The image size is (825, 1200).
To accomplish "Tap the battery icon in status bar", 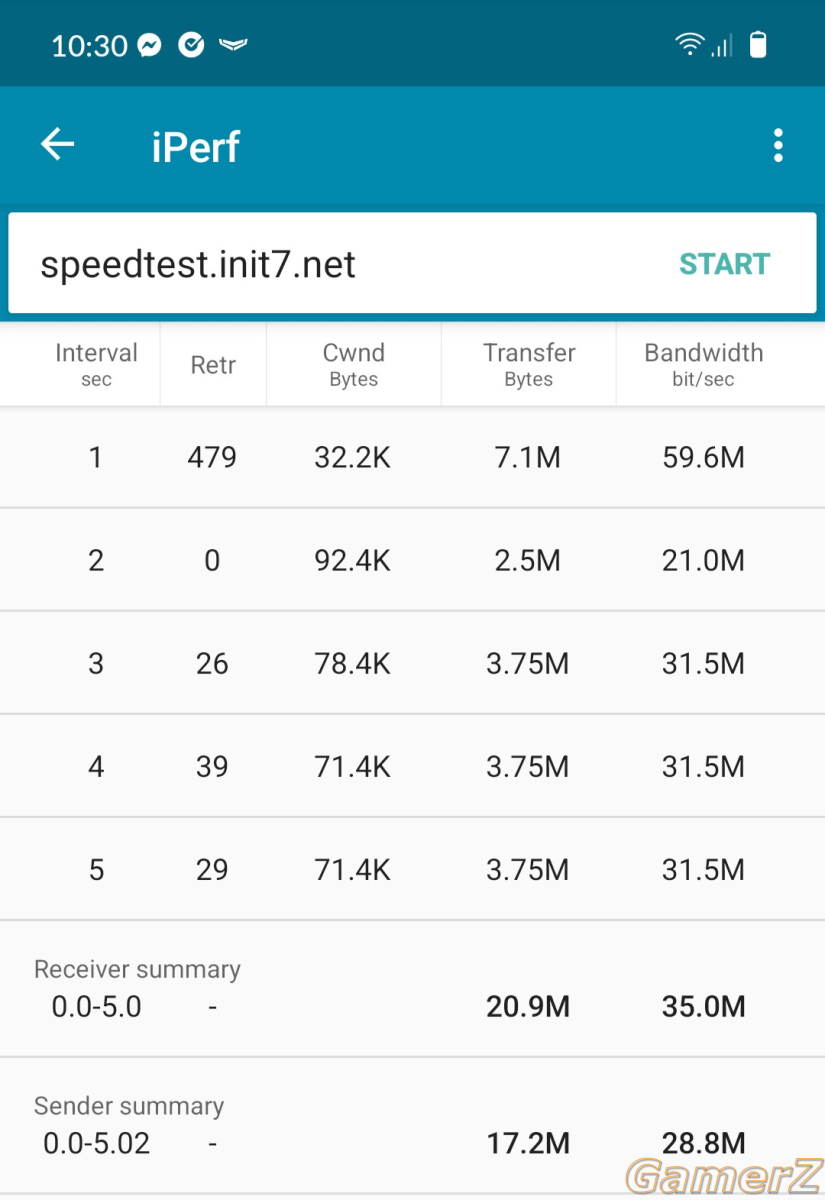I will pos(759,45).
